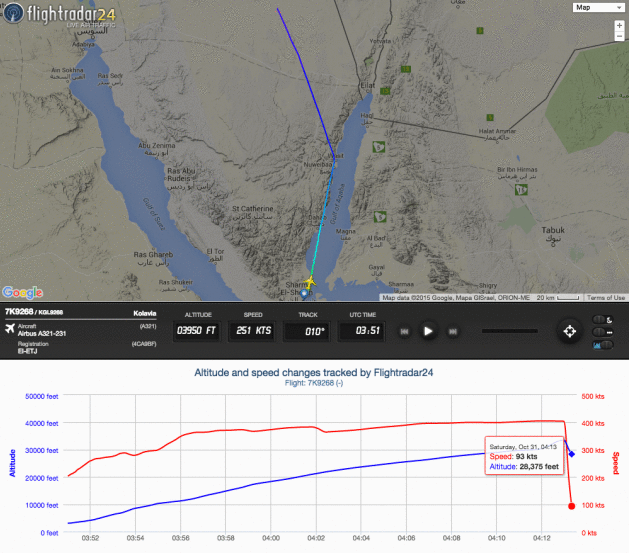Click the playback speed slider bar
The width and height of the screenshot is (629, 553).
510,330
